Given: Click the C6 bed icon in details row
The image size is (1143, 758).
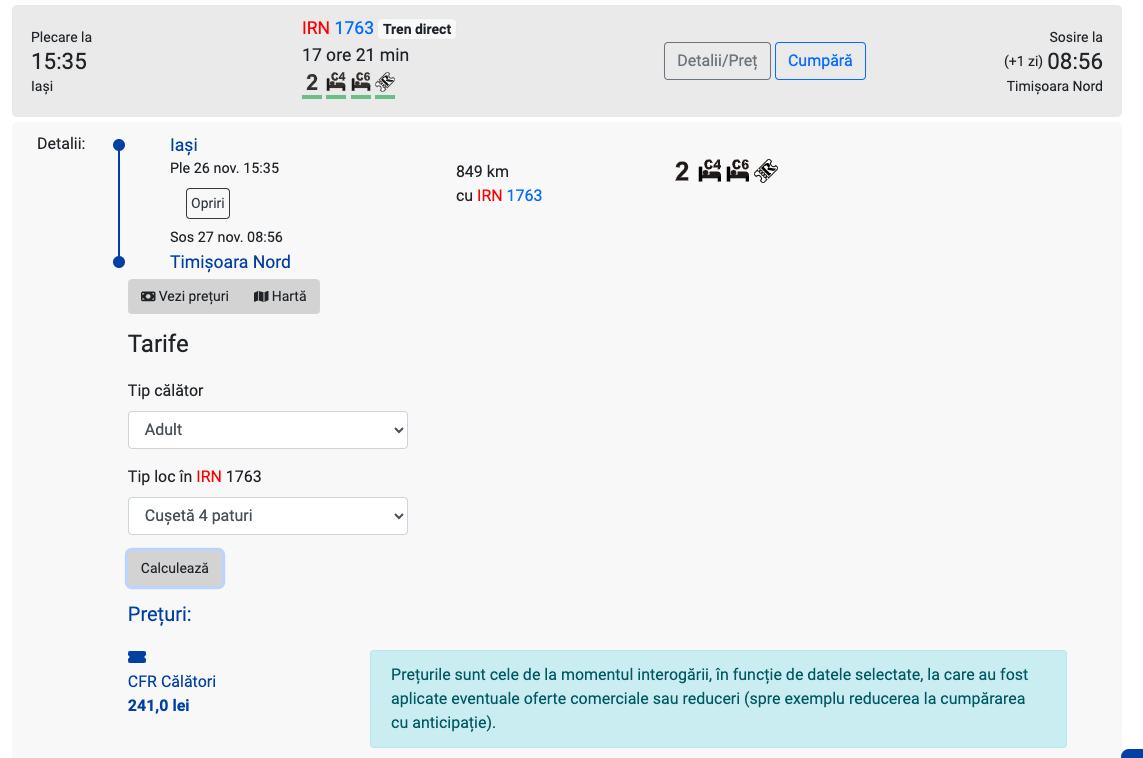Looking at the screenshot, I should click(738, 171).
